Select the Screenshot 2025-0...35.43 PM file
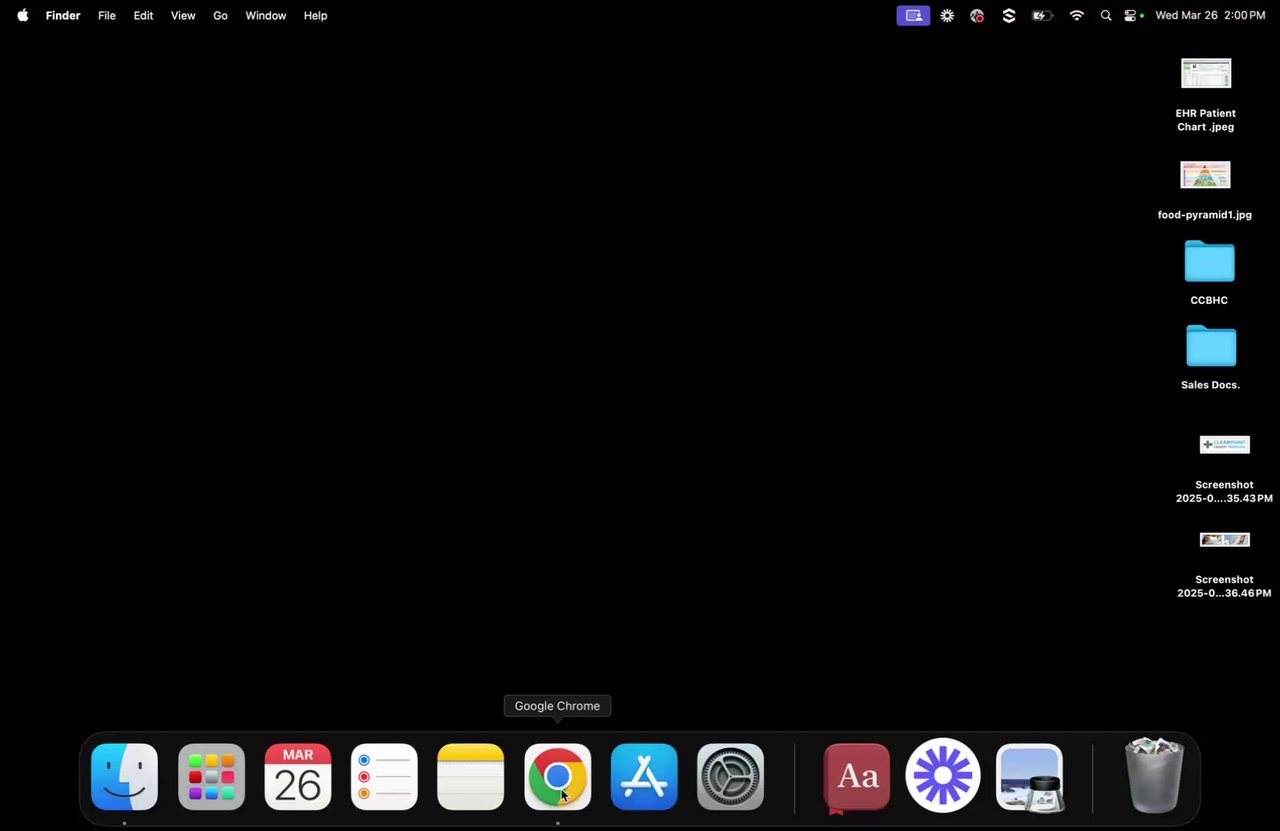 tap(1225, 469)
